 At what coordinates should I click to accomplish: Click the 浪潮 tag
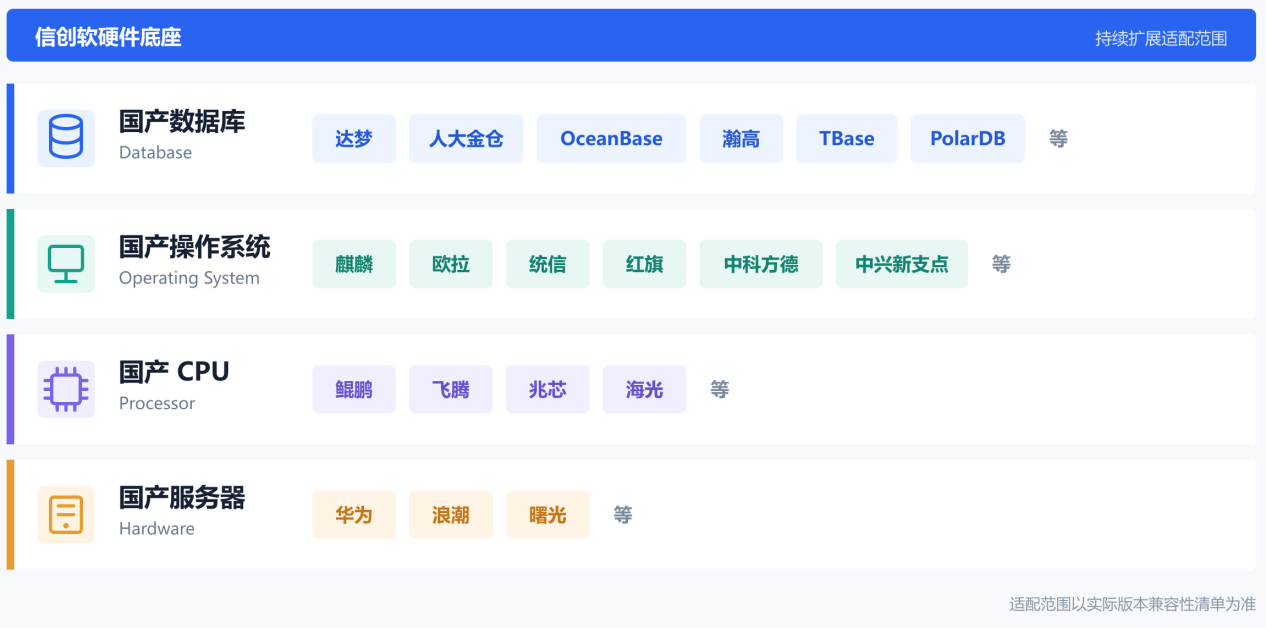[x=451, y=515]
